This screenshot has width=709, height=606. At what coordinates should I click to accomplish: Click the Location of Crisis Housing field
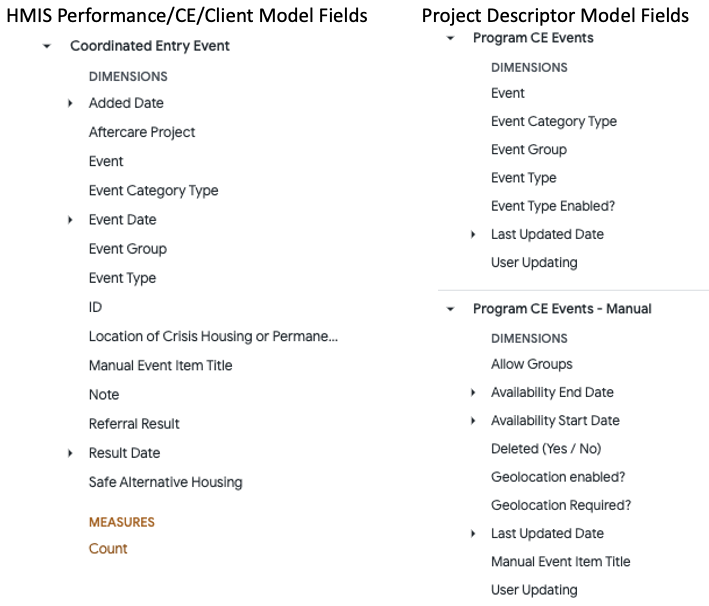point(213,336)
